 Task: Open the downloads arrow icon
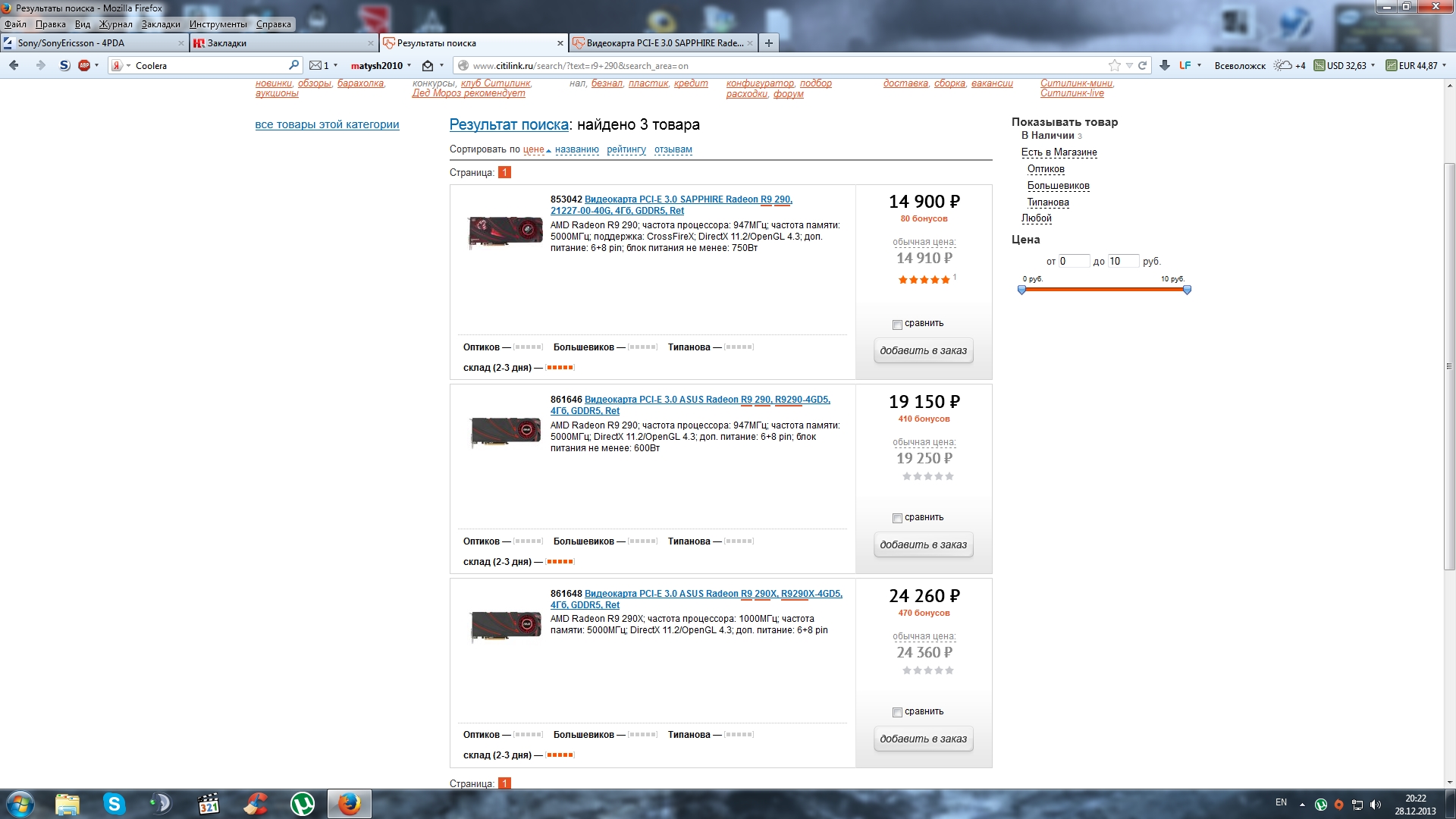tap(1165, 66)
